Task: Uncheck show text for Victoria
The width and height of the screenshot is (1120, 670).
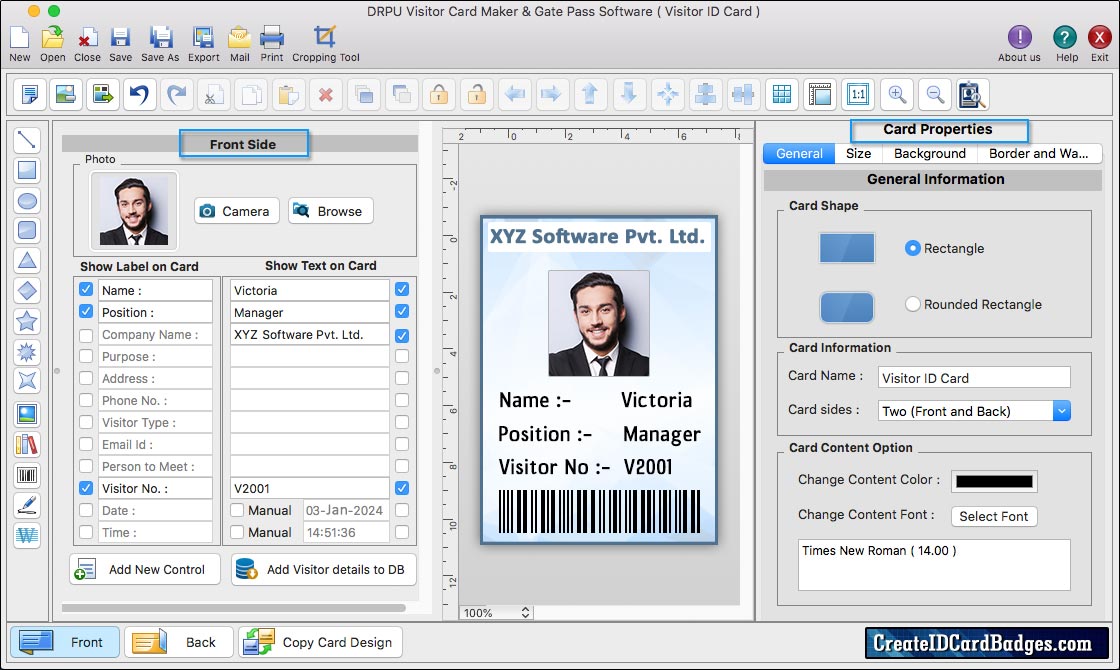Action: coord(402,289)
